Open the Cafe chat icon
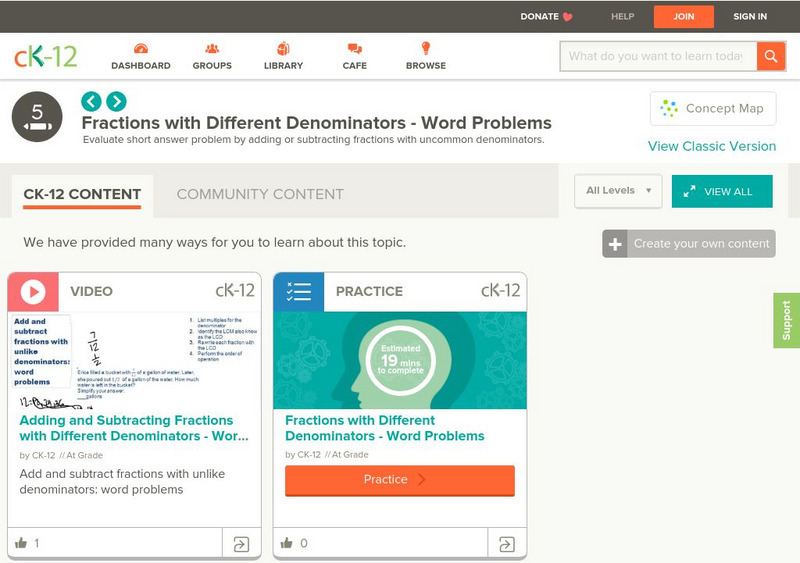 point(354,49)
